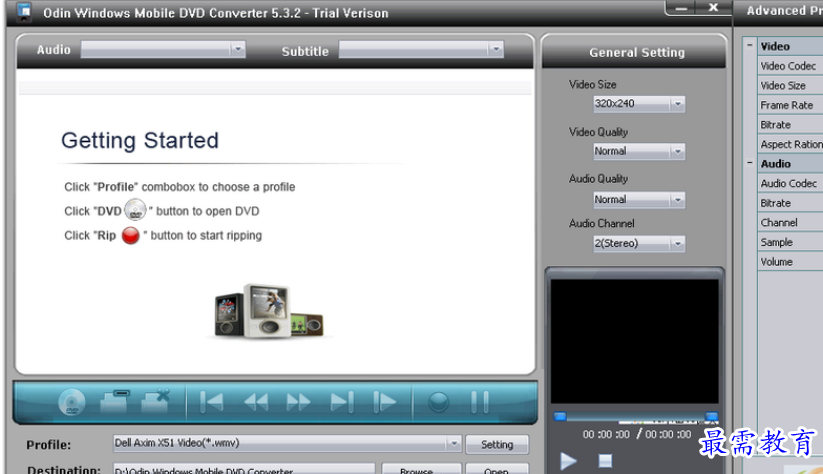Screen dimensions: 823x474
Task: Click the rewind button in the playback toolbar
Action: coord(256,402)
